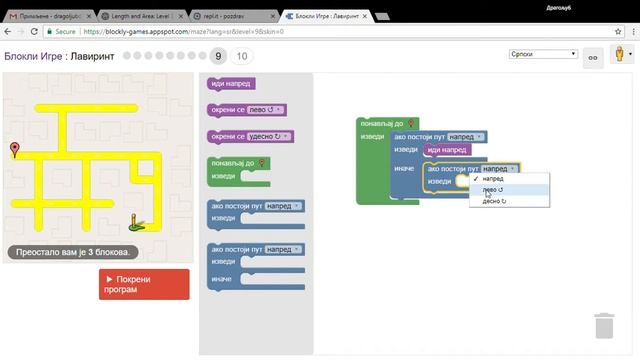Click the Драгољуб user name label

pos(558,8)
